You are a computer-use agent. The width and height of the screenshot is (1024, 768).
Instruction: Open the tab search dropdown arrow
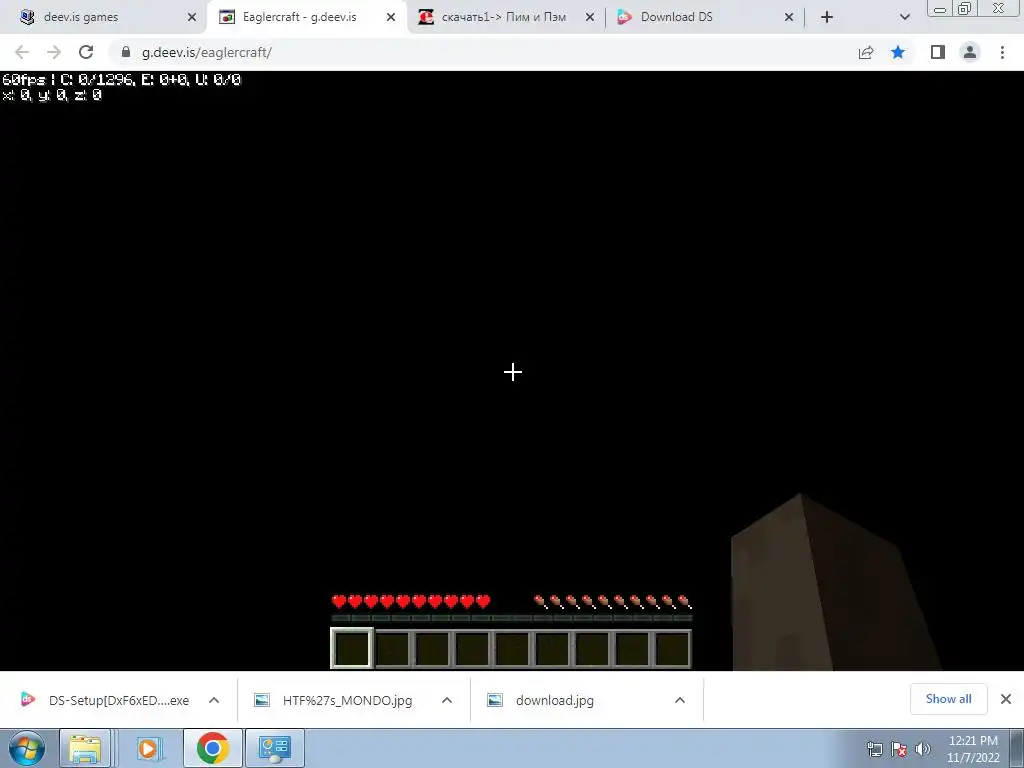click(x=904, y=18)
